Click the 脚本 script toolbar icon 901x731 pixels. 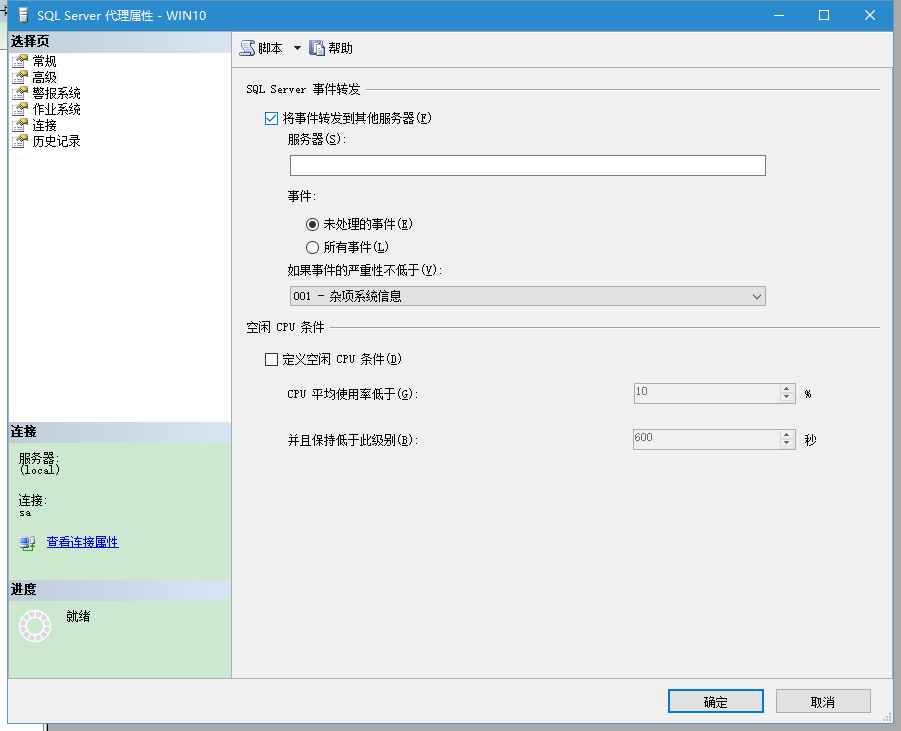pyautogui.click(x=247, y=48)
